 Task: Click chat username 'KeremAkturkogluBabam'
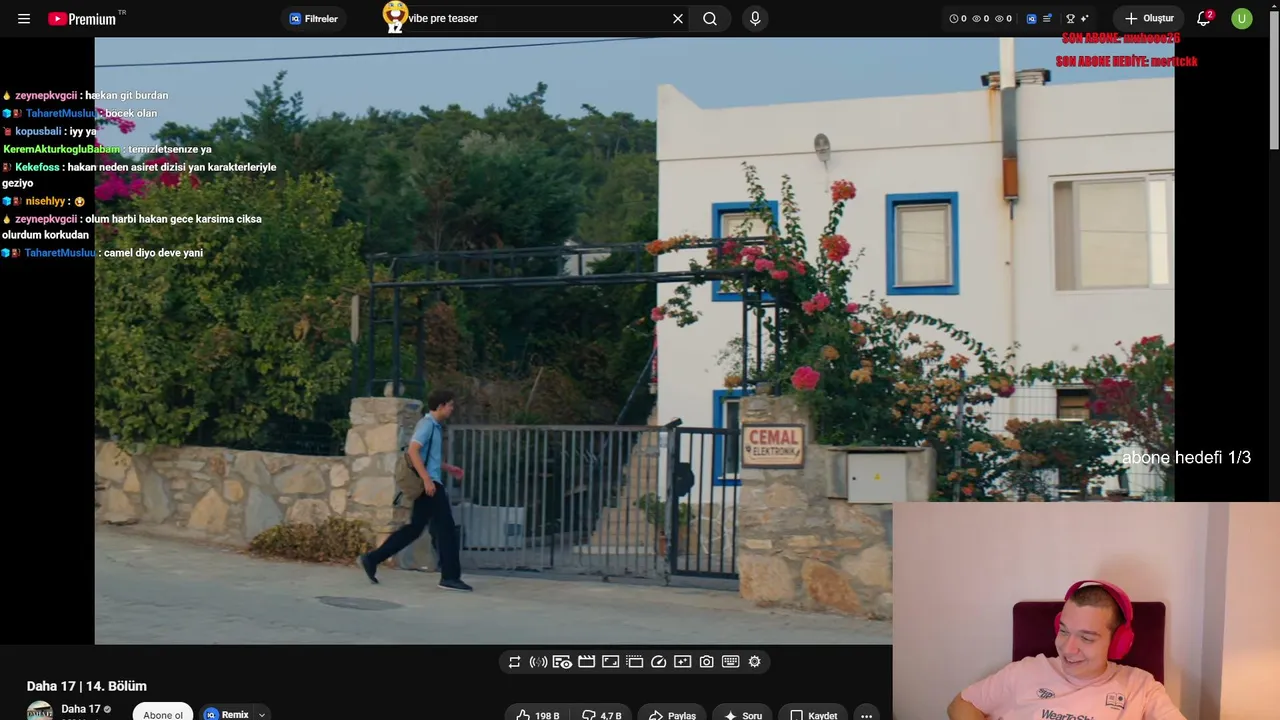61,149
